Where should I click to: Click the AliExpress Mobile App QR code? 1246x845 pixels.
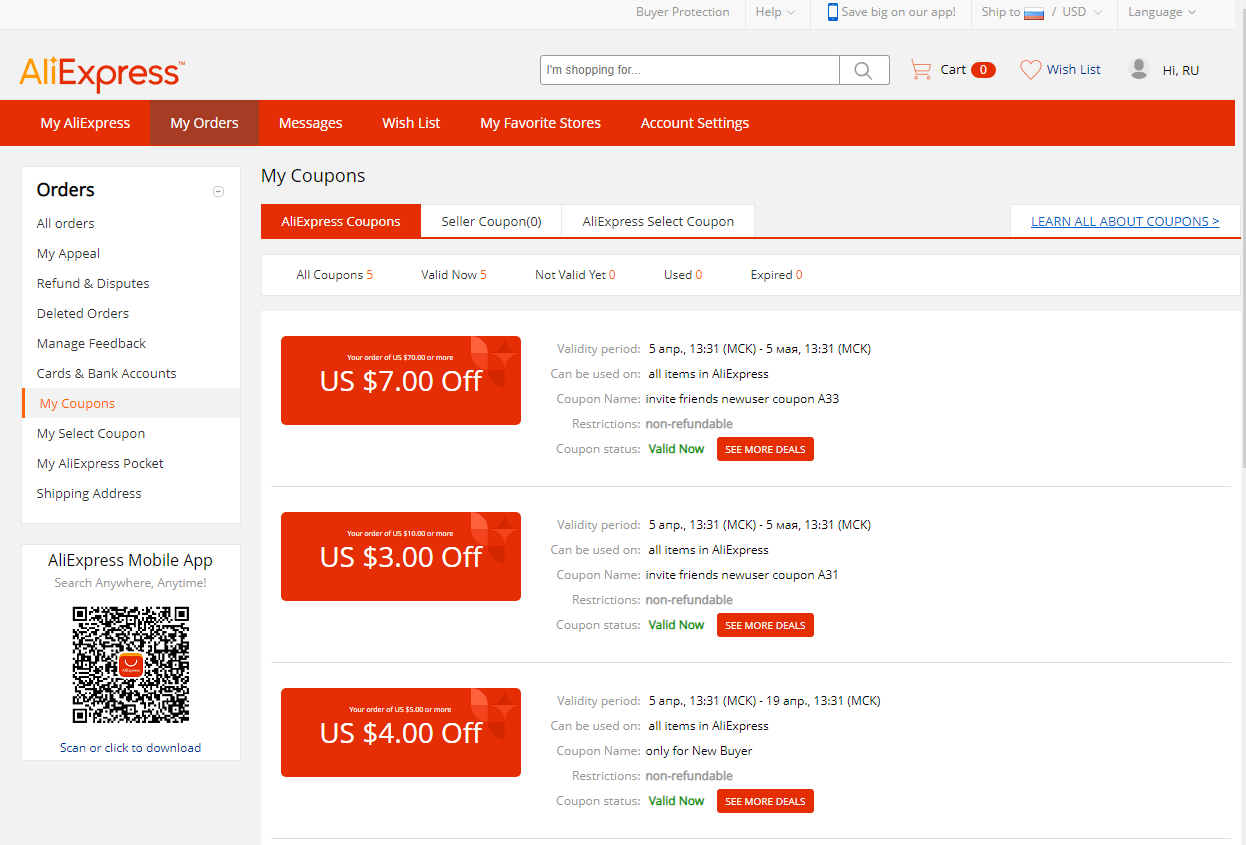131,665
